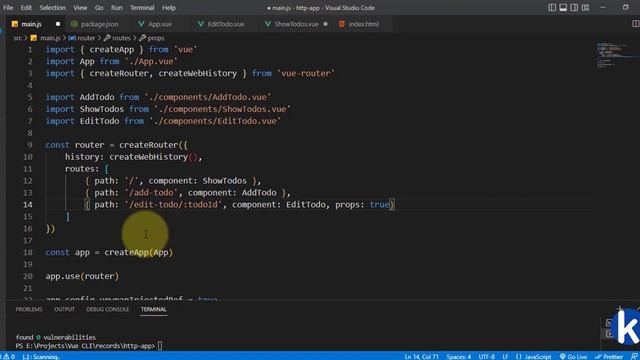The image size is (640, 360).
Task: Expand the props breadcrumb segment
Action: click(x=156, y=38)
